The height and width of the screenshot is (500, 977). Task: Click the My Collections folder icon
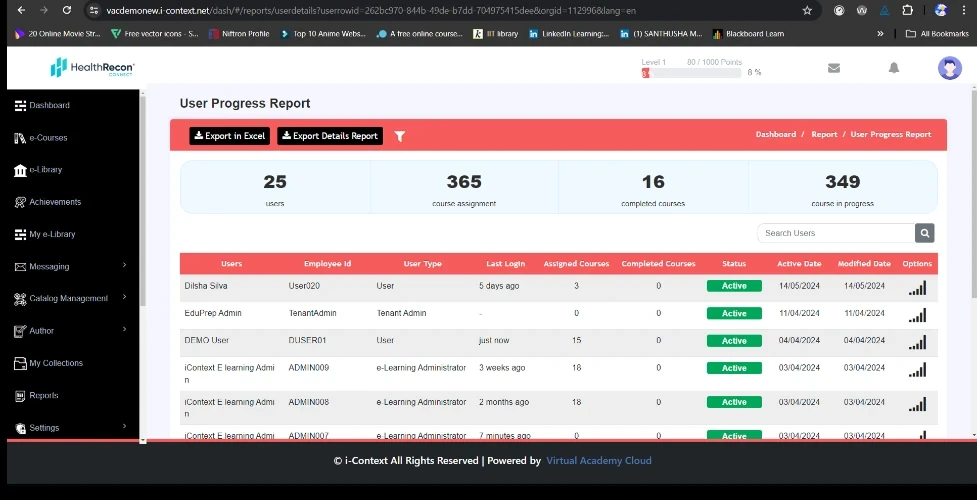tap(20, 363)
